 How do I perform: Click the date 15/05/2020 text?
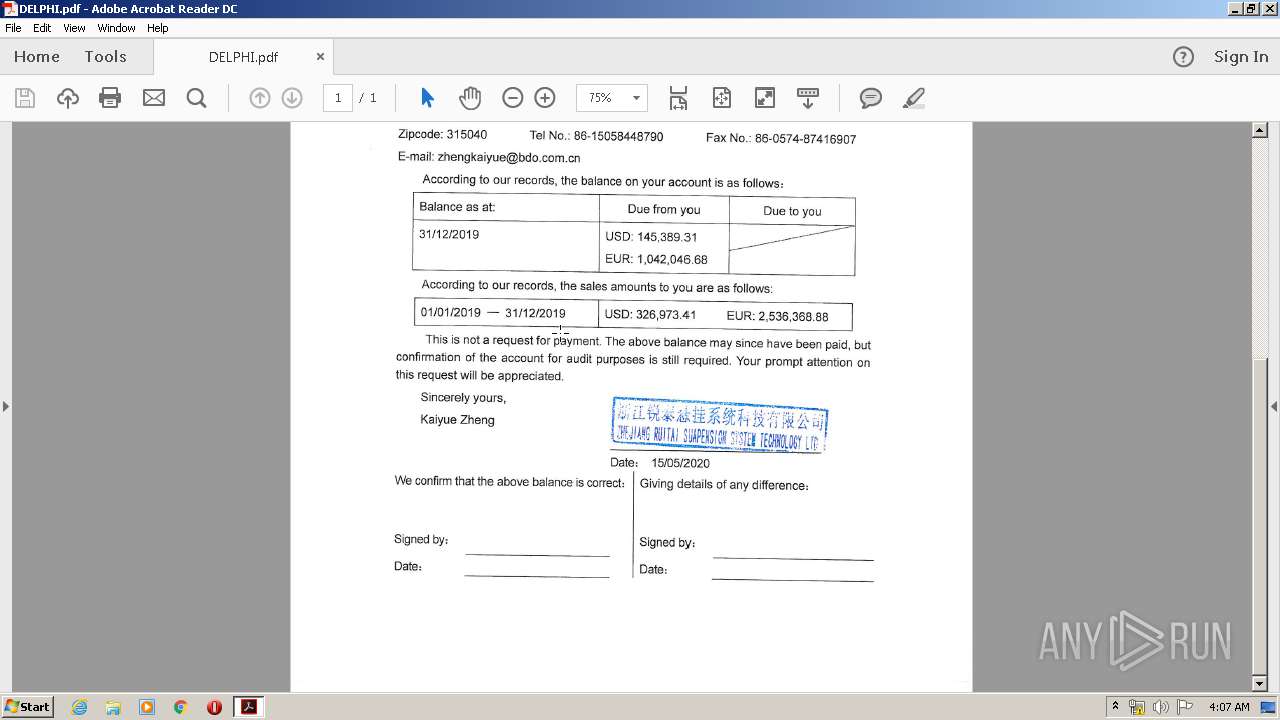[680, 463]
